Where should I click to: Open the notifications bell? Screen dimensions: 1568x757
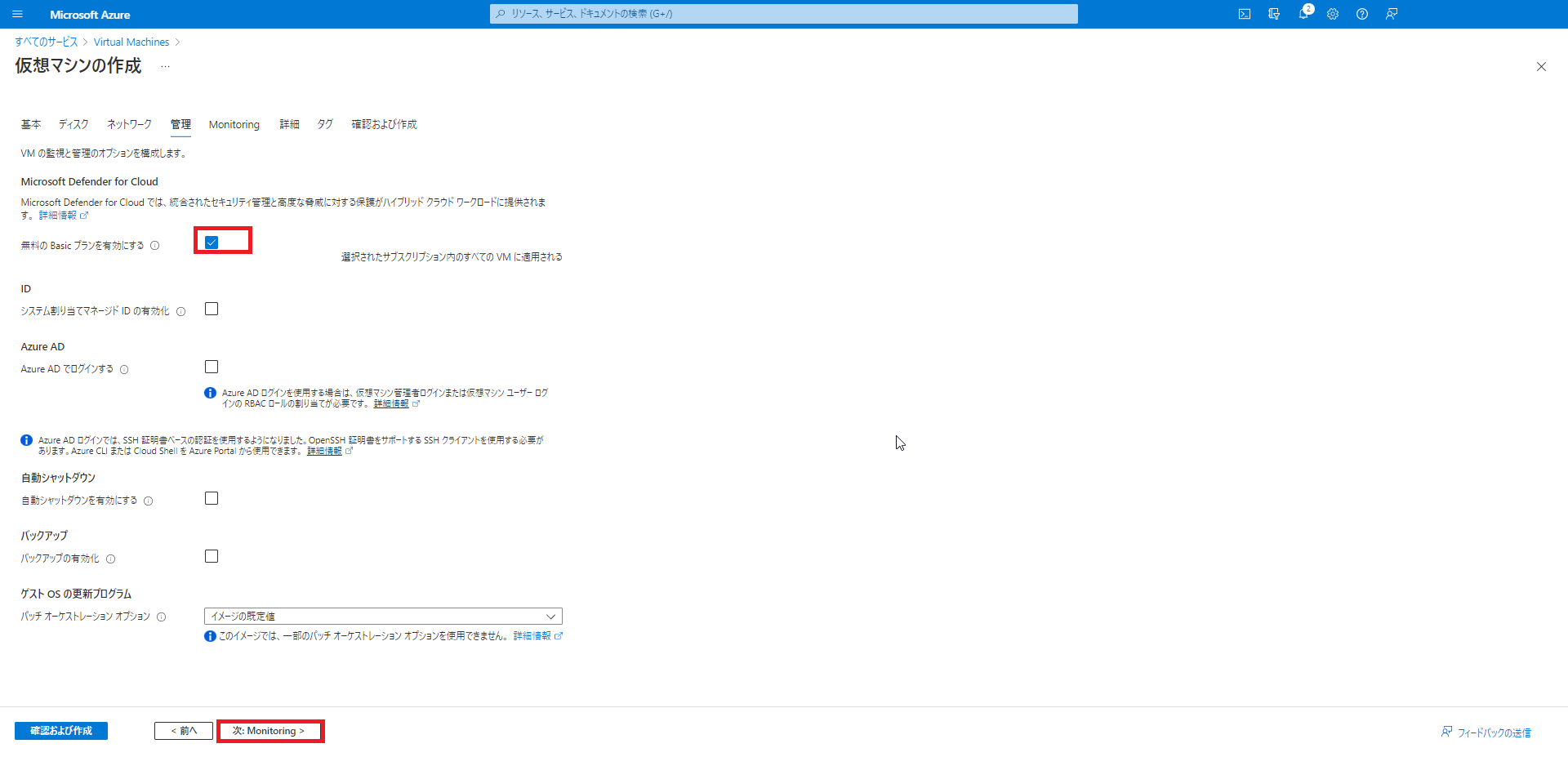point(1303,14)
